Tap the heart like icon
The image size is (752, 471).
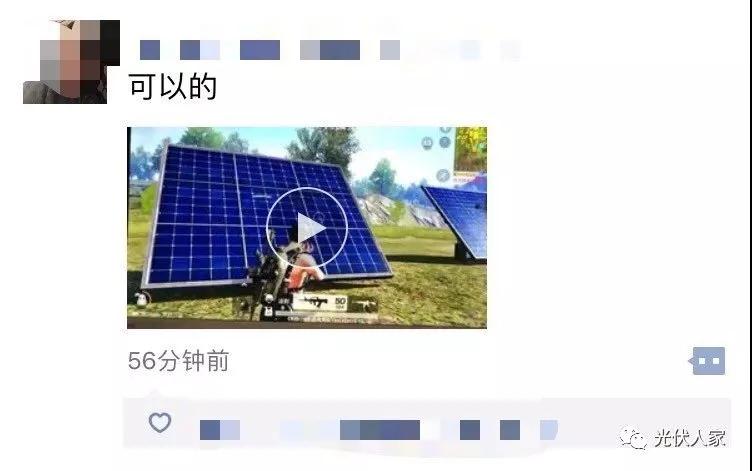(160, 423)
